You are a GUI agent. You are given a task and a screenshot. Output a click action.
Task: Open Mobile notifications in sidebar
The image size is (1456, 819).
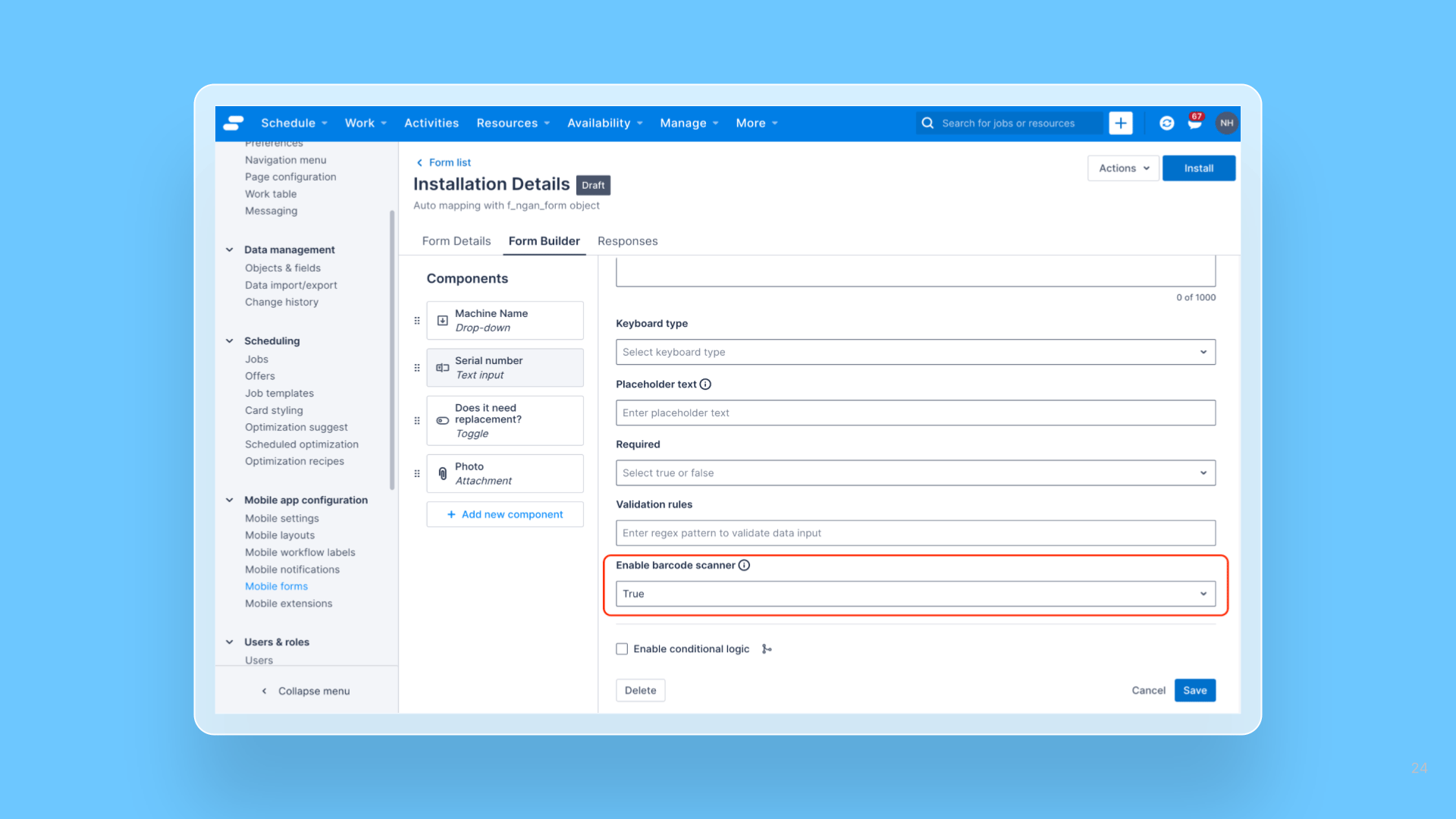(292, 570)
